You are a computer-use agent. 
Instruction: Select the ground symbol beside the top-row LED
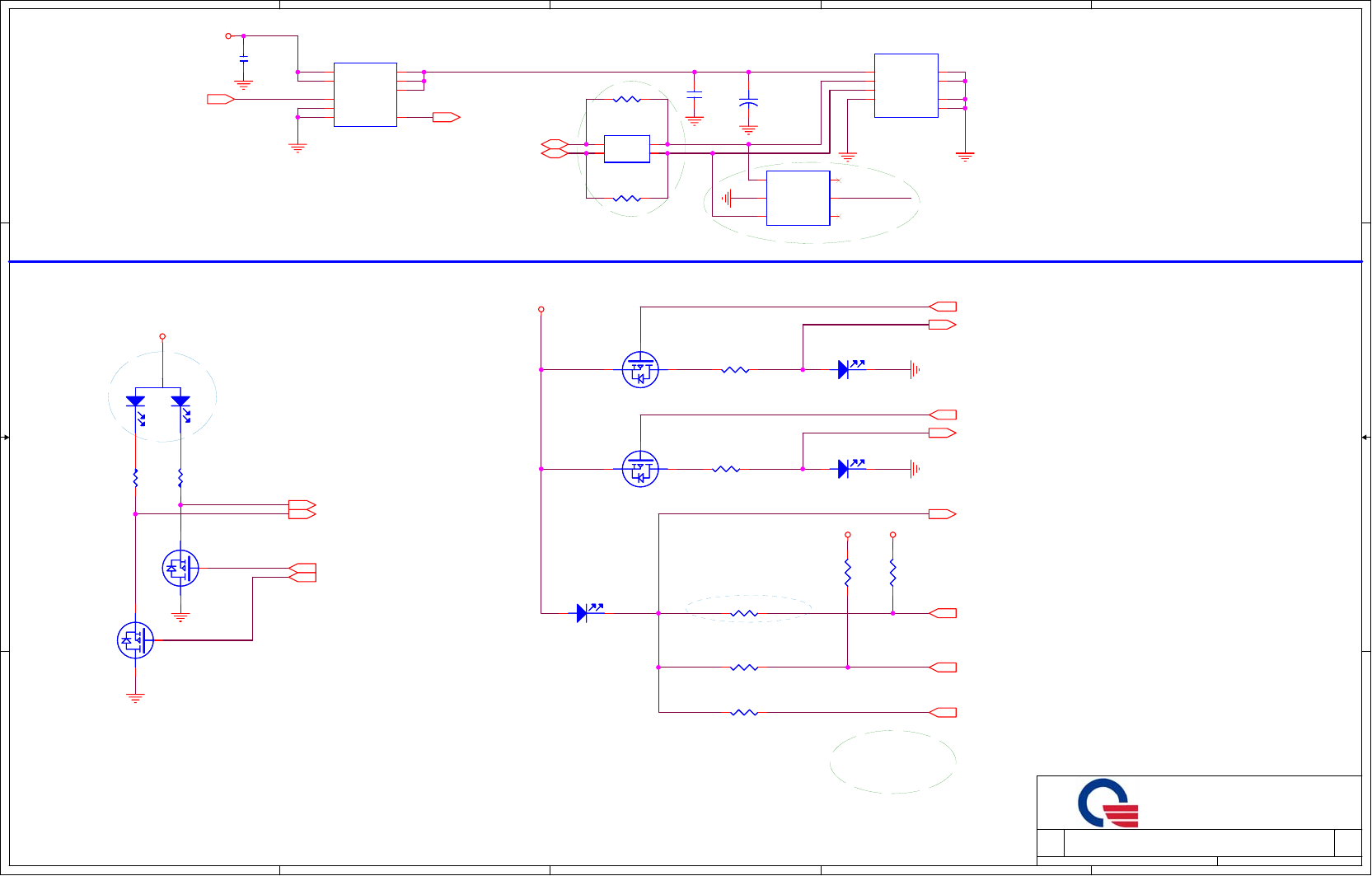coord(915,370)
